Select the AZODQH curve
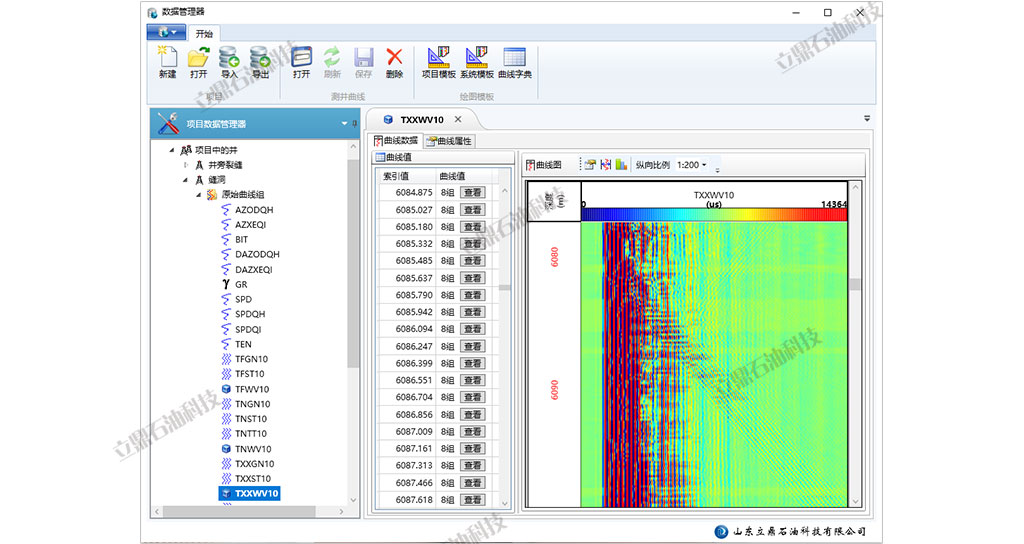Viewport: 1024px width, 544px height. click(254, 210)
